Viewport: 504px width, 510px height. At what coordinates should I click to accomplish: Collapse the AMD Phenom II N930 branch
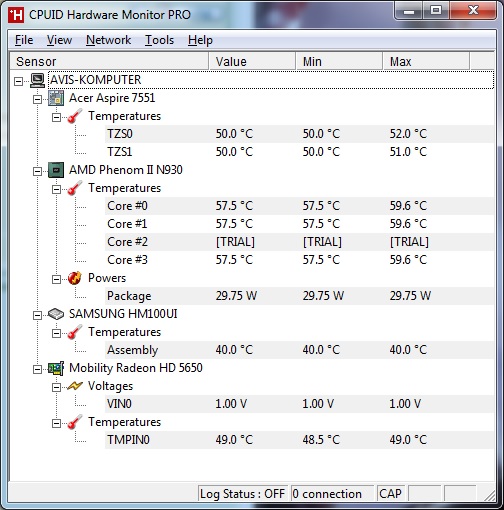[37, 171]
